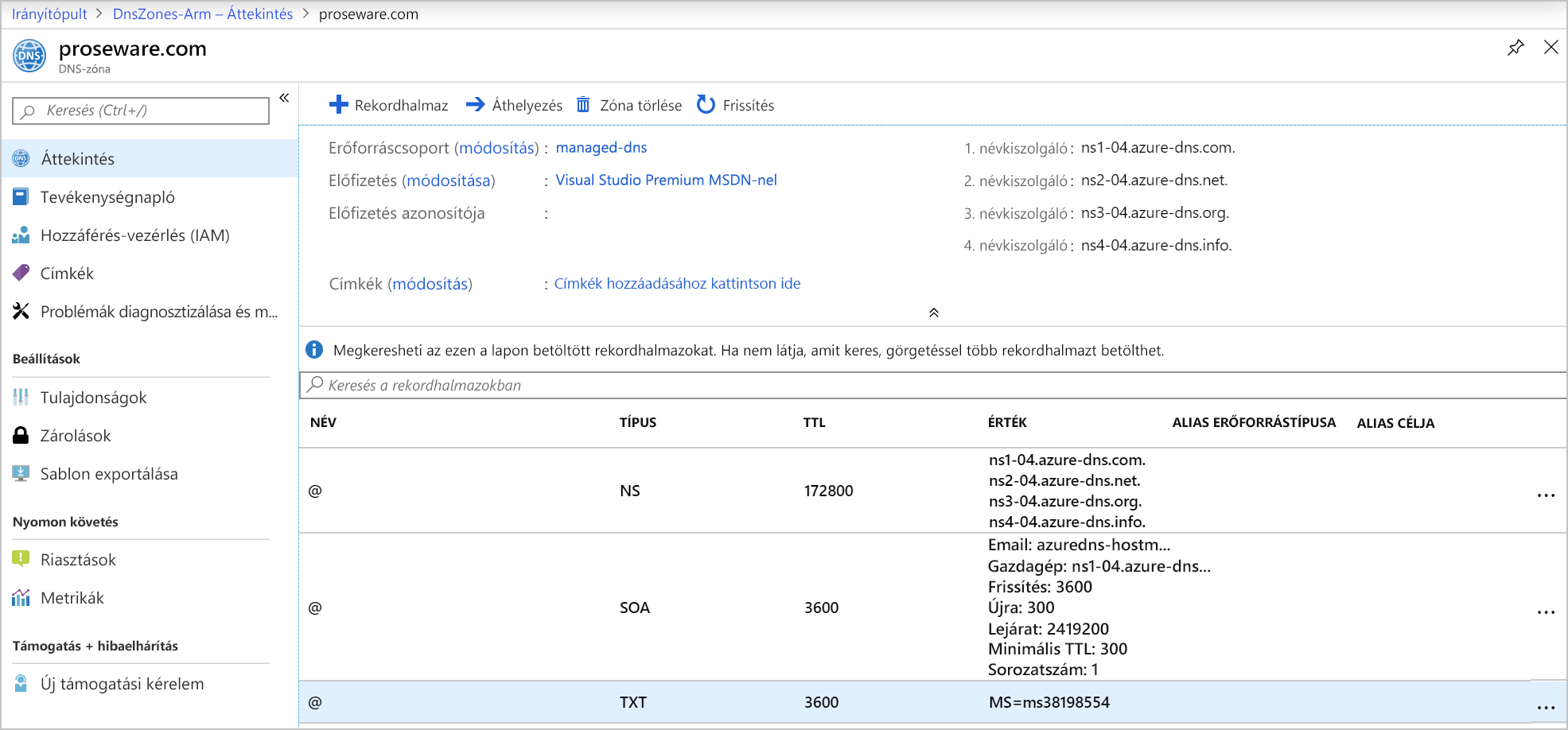Viewport: 1568px width, 730px height.
Task: Click the Riasztások alert icon
Action: click(x=21, y=559)
